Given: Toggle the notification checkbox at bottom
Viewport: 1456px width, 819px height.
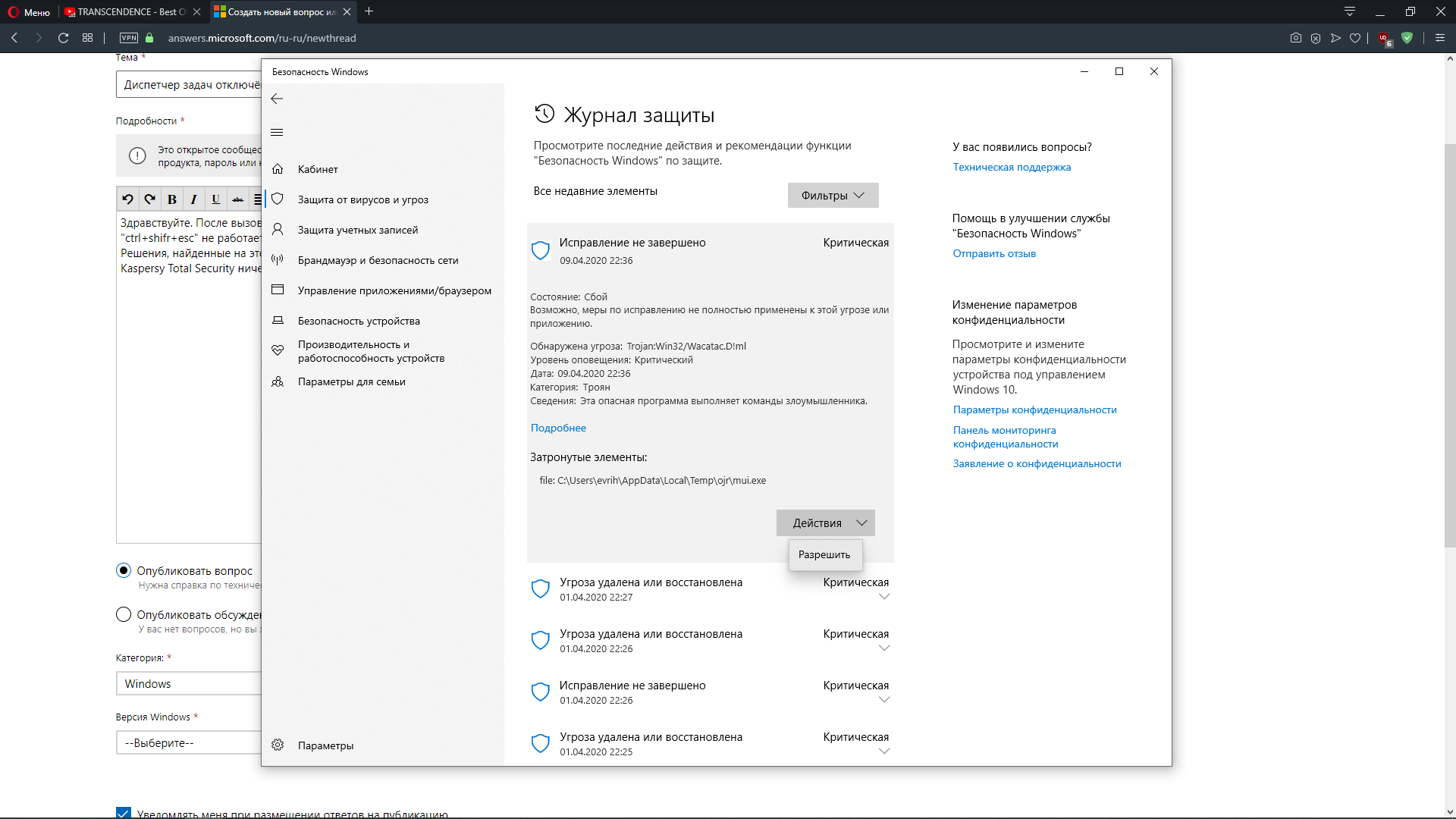Looking at the screenshot, I should 124,813.
